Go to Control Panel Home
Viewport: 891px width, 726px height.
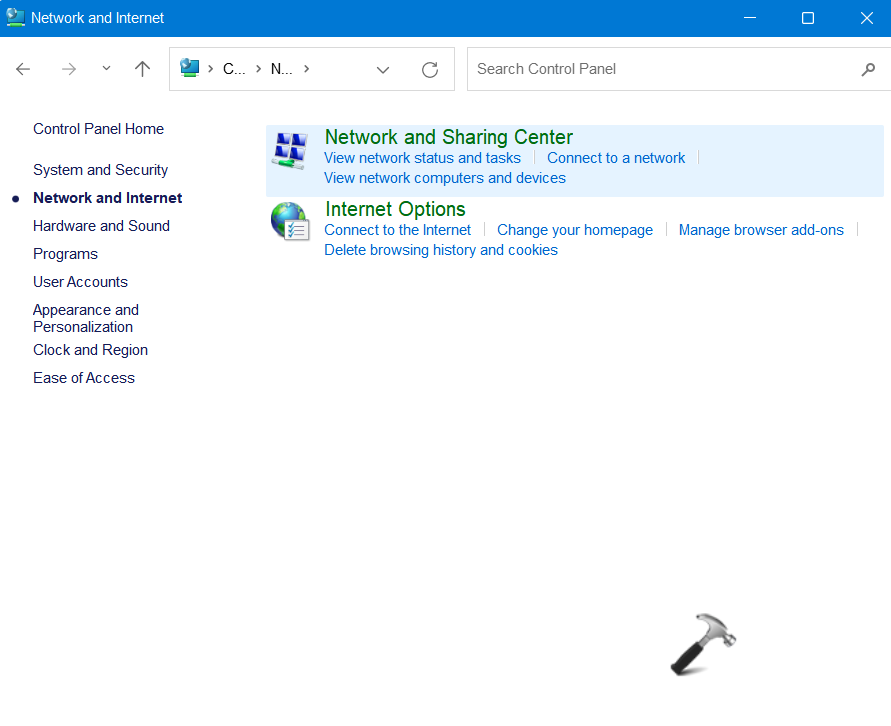pyautogui.click(x=98, y=129)
